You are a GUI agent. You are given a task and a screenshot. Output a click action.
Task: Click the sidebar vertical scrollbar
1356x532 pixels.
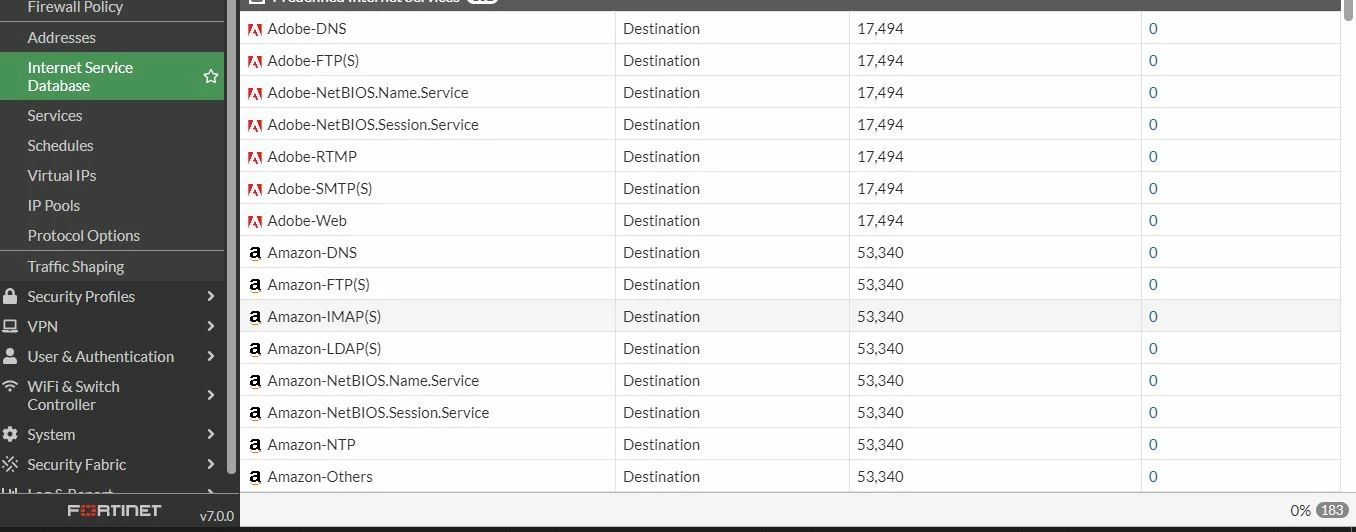click(232, 235)
